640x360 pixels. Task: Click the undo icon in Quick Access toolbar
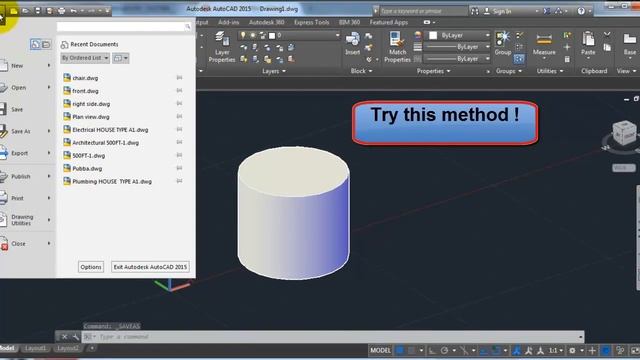[x=73, y=11]
